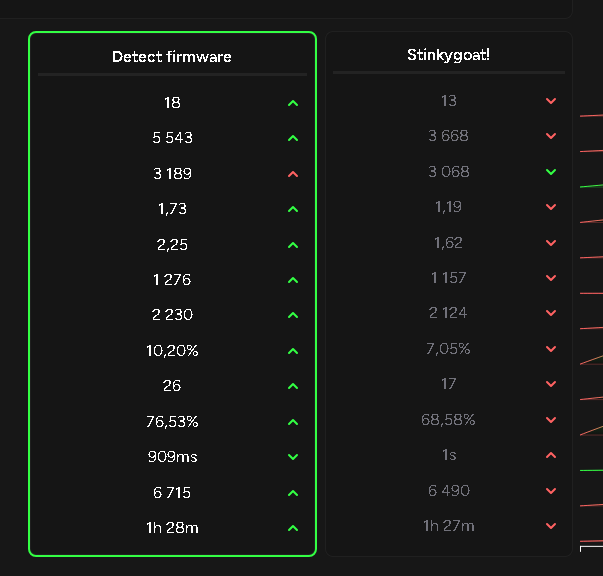Select the value 909ms

tap(172, 457)
